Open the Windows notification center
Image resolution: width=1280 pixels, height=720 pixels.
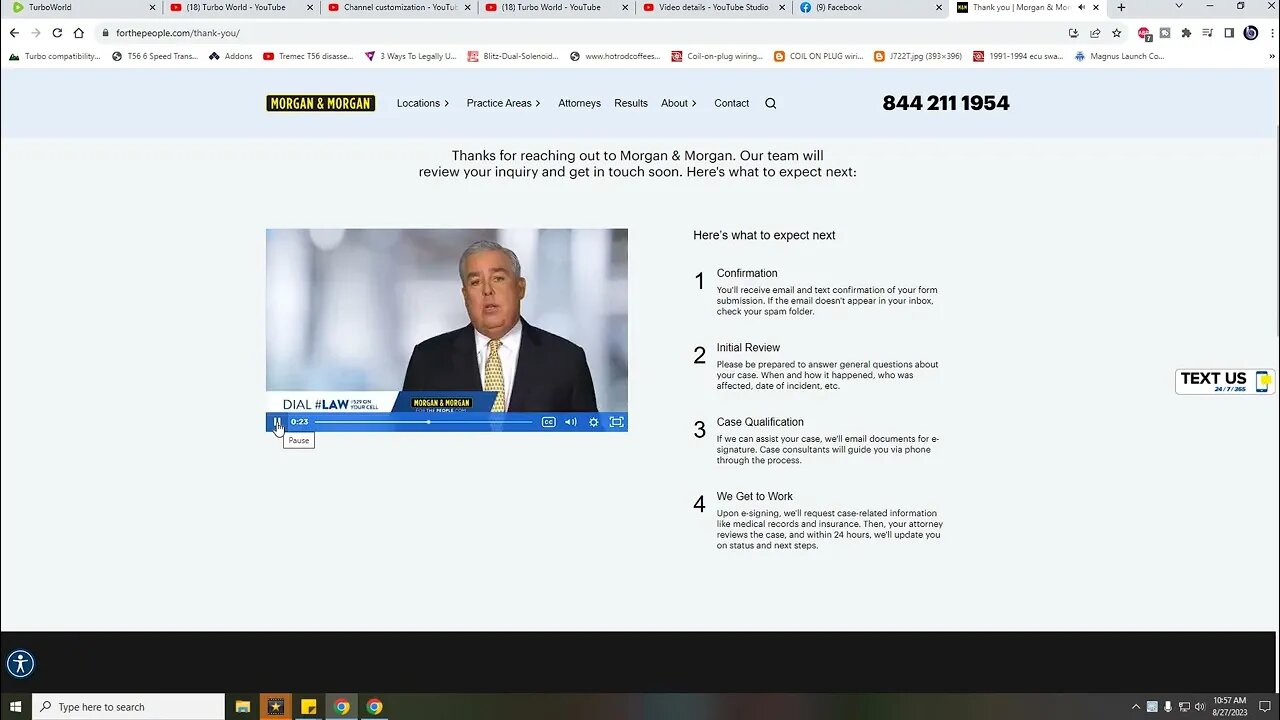(x=1265, y=706)
